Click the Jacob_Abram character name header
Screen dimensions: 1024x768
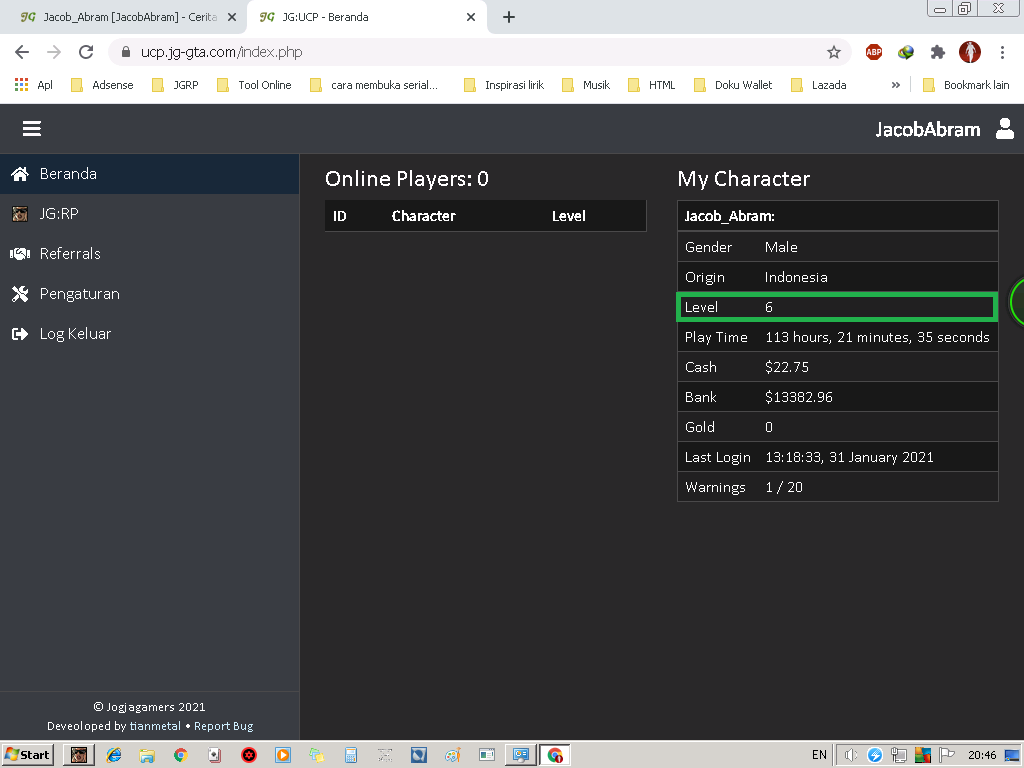[x=729, y=216]
